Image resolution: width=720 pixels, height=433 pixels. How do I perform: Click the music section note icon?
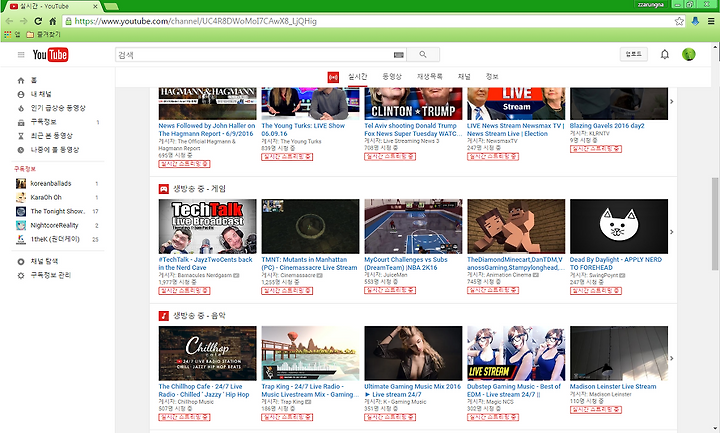tap(163, 316)
